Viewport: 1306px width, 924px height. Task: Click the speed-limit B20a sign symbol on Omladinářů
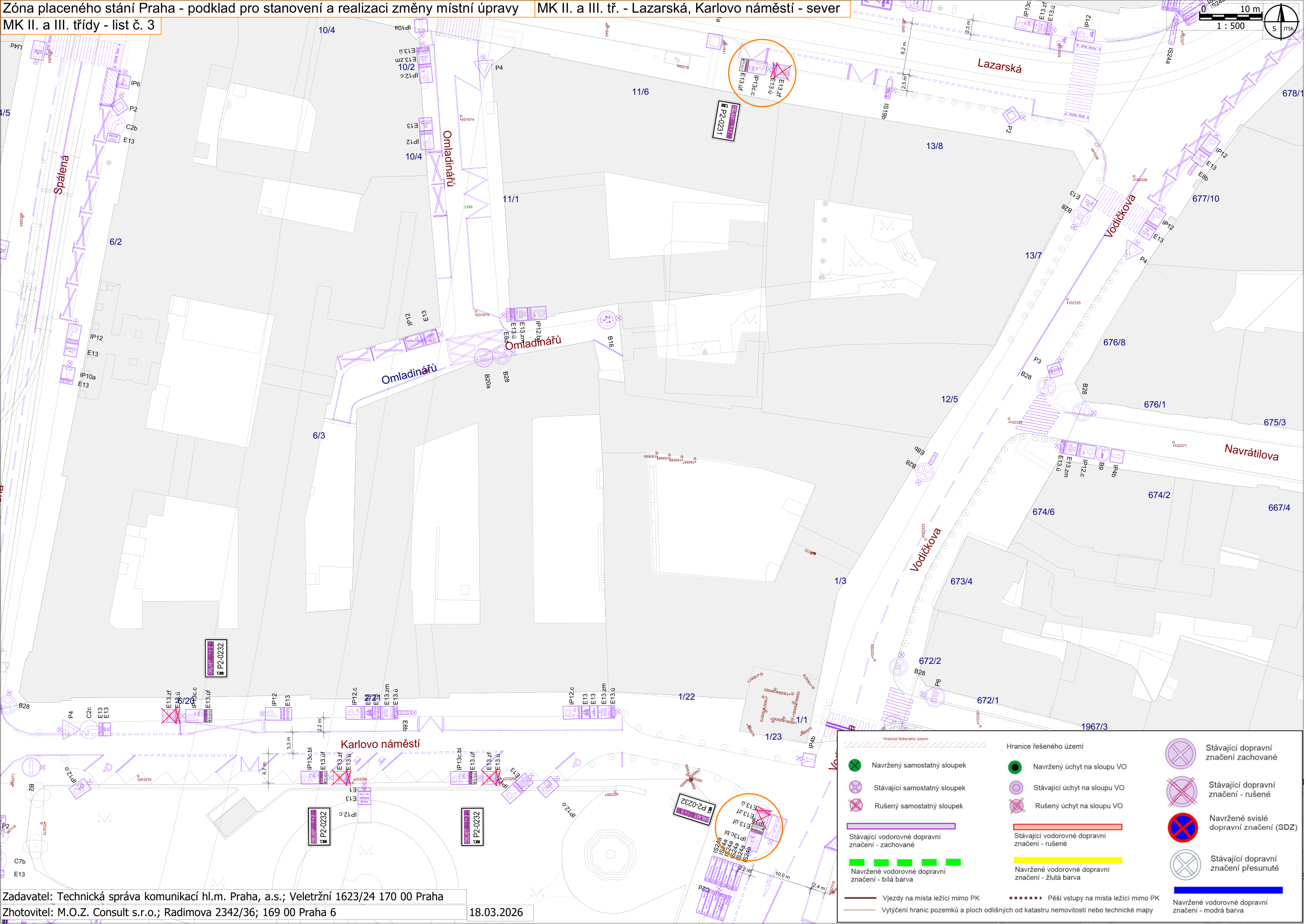[x=484, y=357]
